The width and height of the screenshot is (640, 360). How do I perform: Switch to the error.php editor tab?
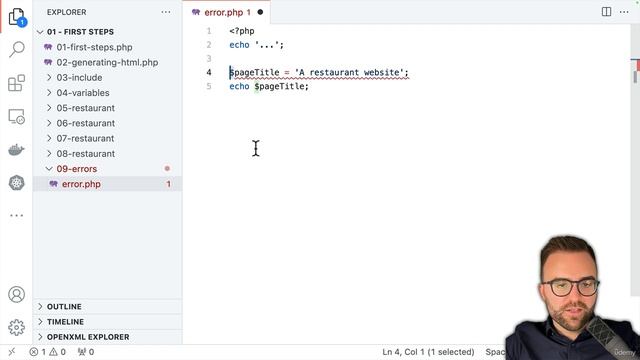click(x=227, y=12)
